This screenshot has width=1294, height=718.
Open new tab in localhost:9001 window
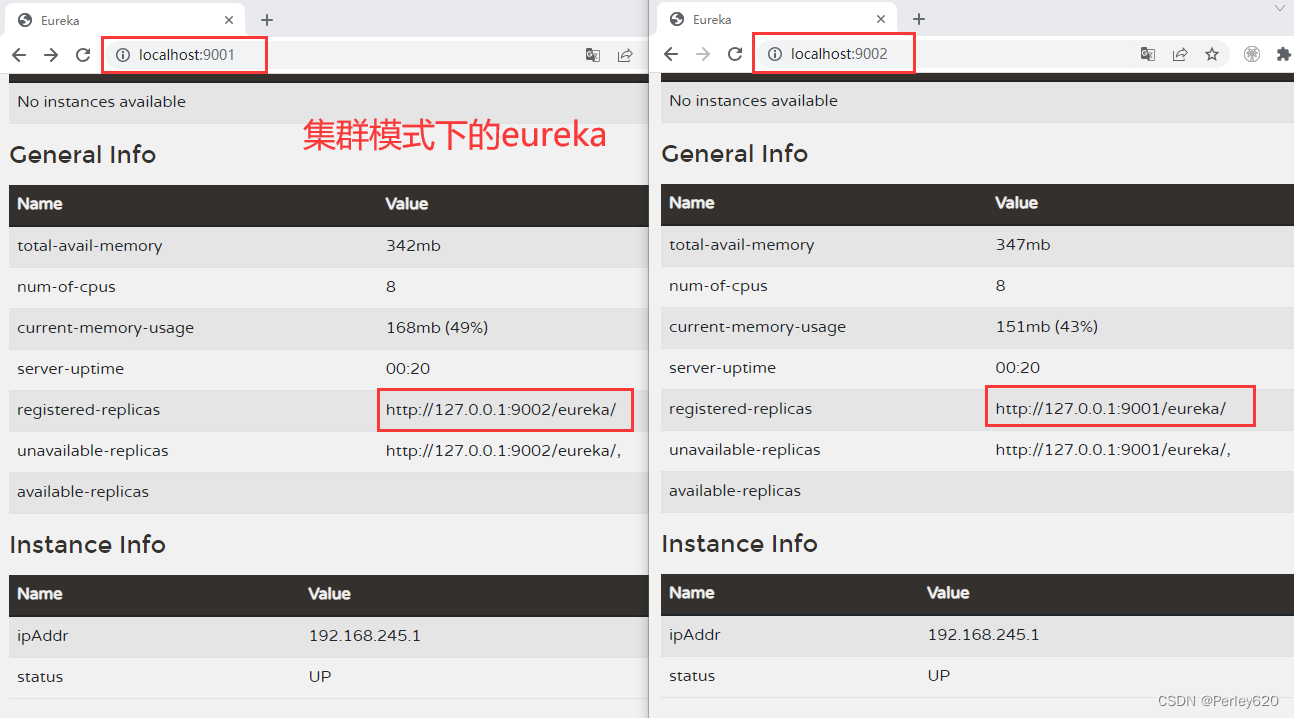[267, 20]
